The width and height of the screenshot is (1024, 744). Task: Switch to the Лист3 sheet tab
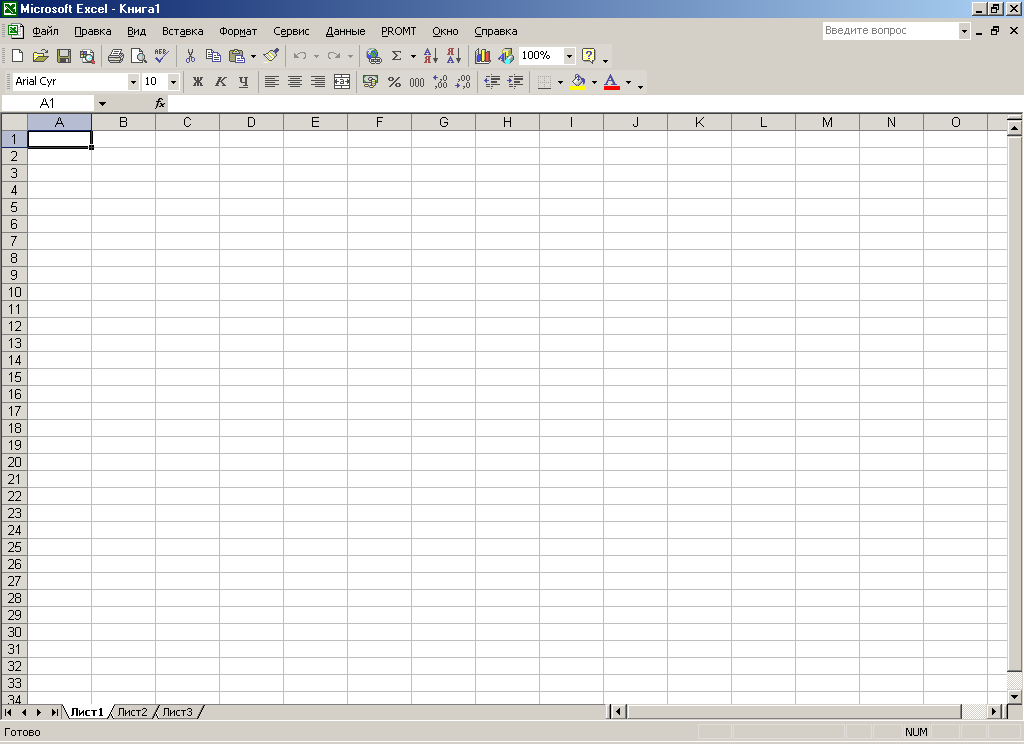178,712
